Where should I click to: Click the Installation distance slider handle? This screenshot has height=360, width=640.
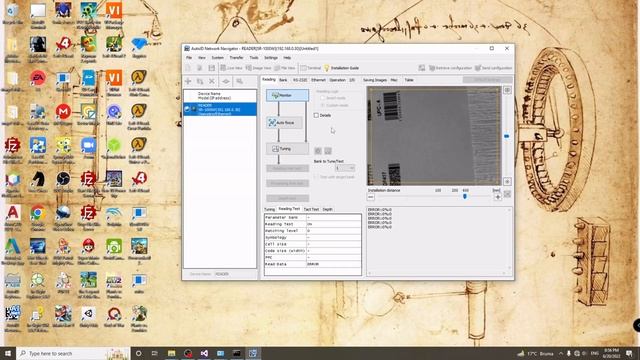pyautogui.click(x=464, y=197)
